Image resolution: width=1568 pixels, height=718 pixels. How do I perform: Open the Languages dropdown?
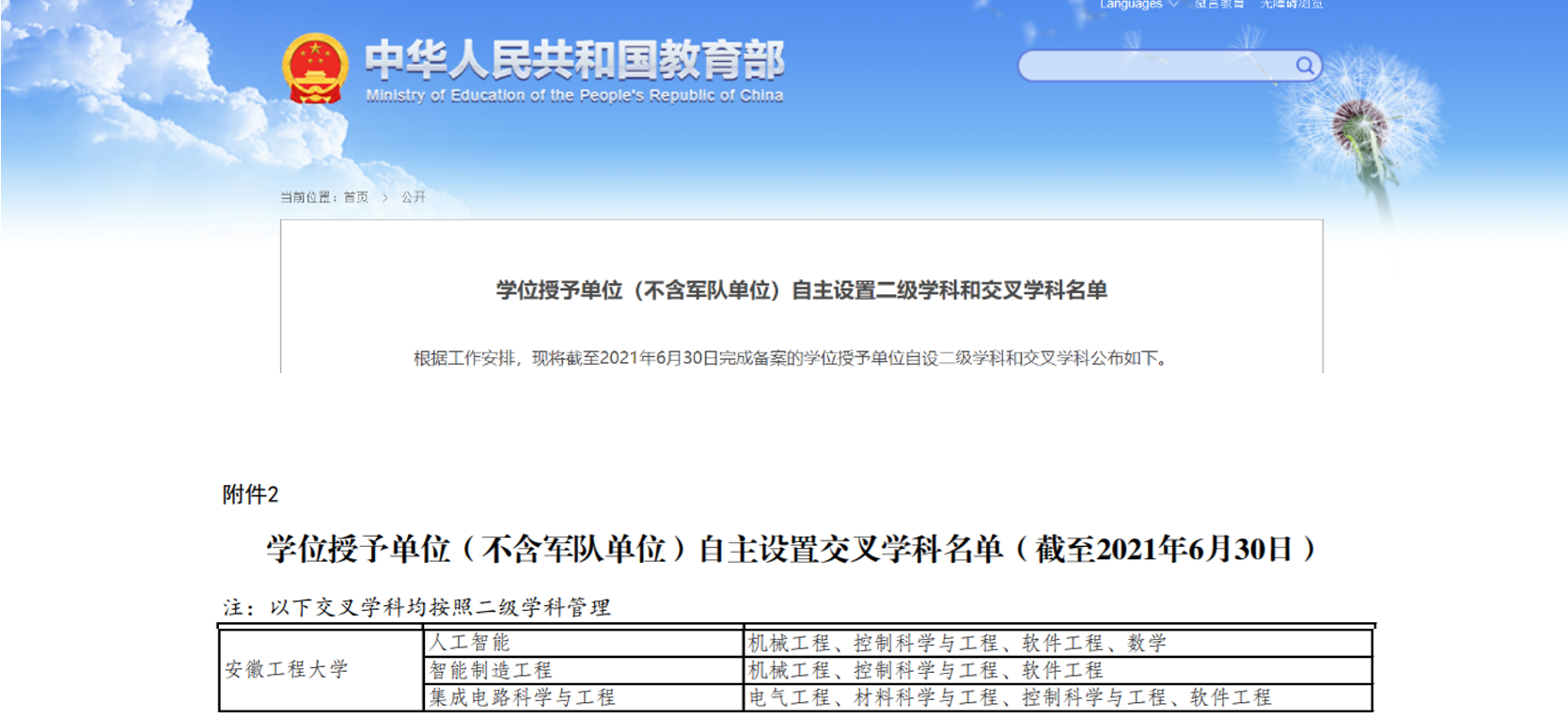pyautogui.click(x=1138, y=5)
